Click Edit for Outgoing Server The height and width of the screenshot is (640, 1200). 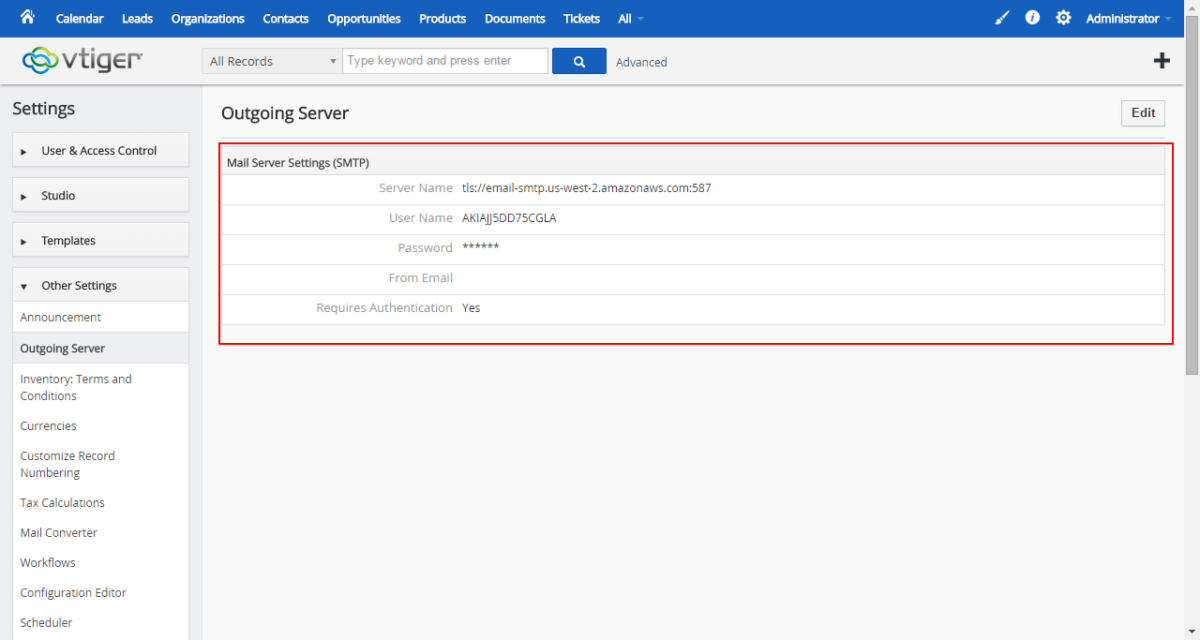tap(1143, 113)
